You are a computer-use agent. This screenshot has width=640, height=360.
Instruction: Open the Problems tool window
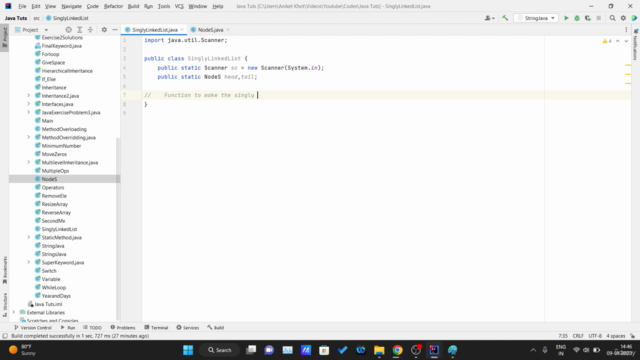pos(123,327)
